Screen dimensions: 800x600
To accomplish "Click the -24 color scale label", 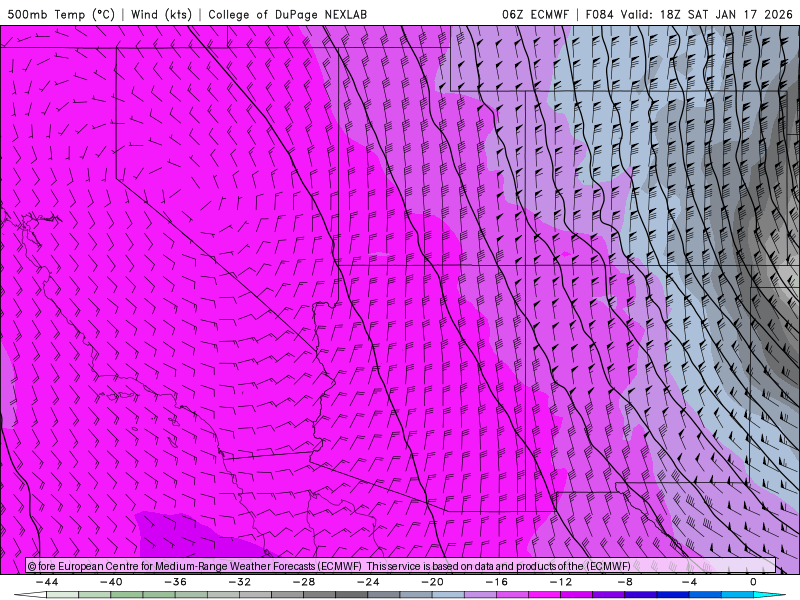I will coord(368,582).
